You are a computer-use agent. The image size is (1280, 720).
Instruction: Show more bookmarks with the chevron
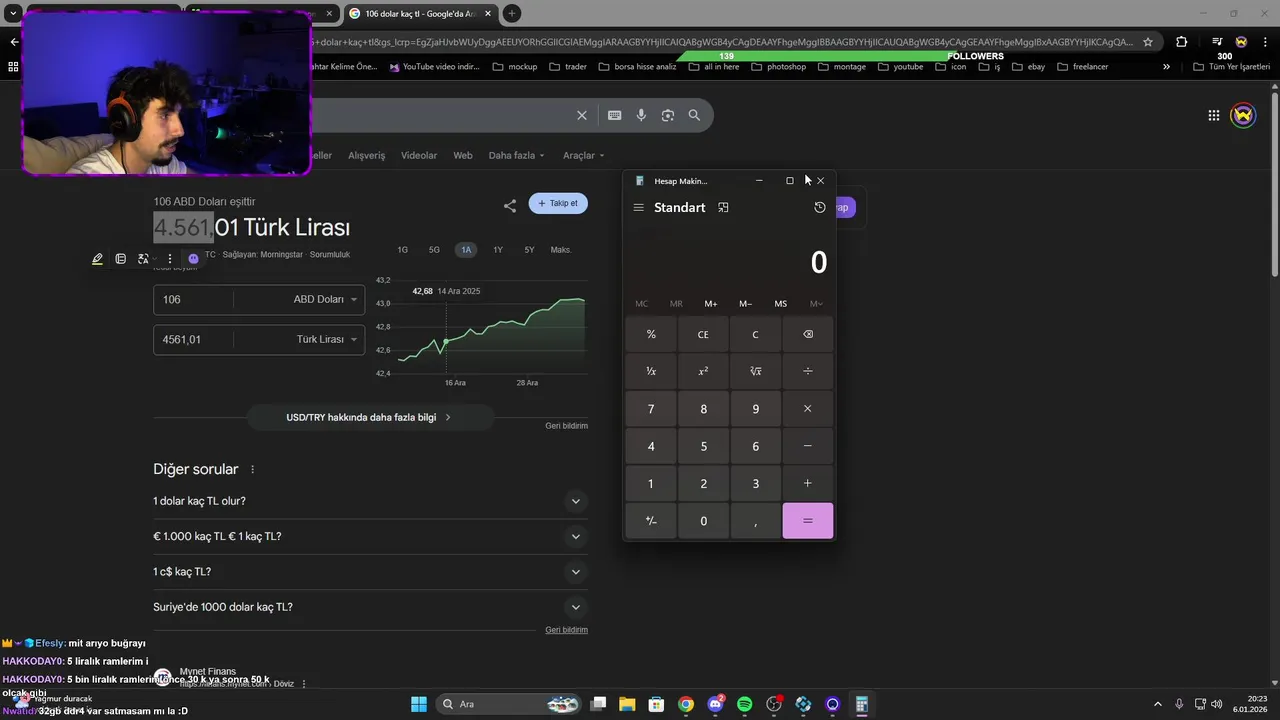(x=1166, y=67)
